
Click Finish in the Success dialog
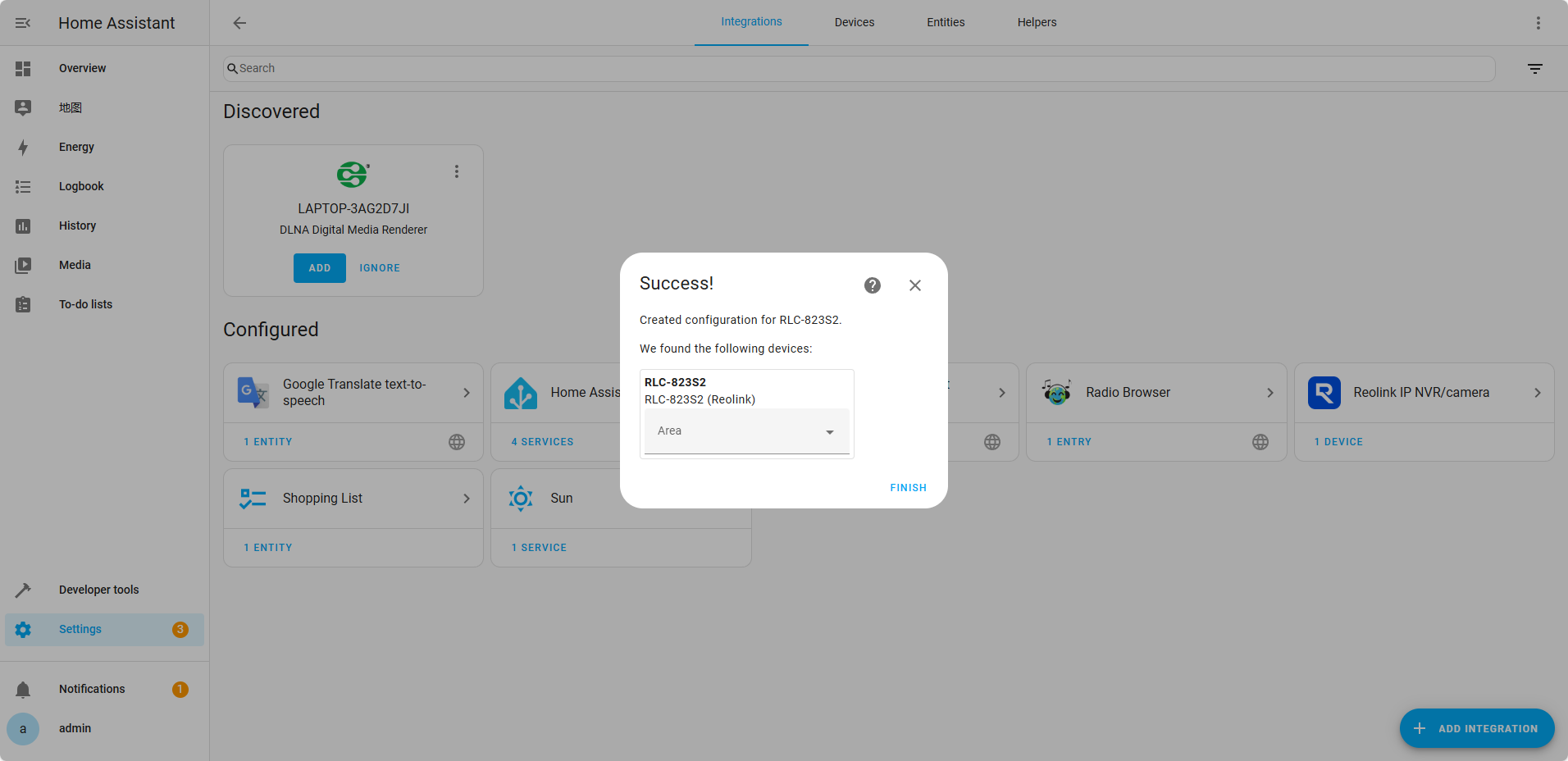coord(909,488)
